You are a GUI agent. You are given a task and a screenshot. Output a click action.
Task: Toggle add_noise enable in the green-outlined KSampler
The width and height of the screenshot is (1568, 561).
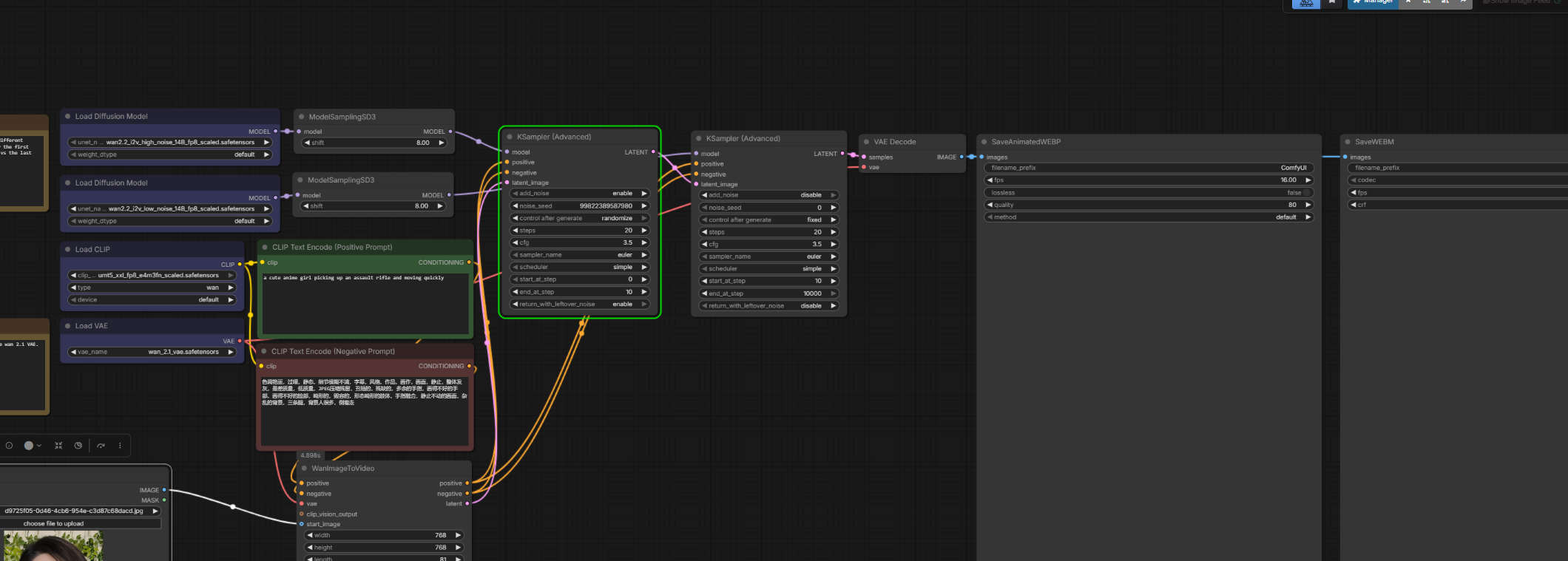point(580,194)
